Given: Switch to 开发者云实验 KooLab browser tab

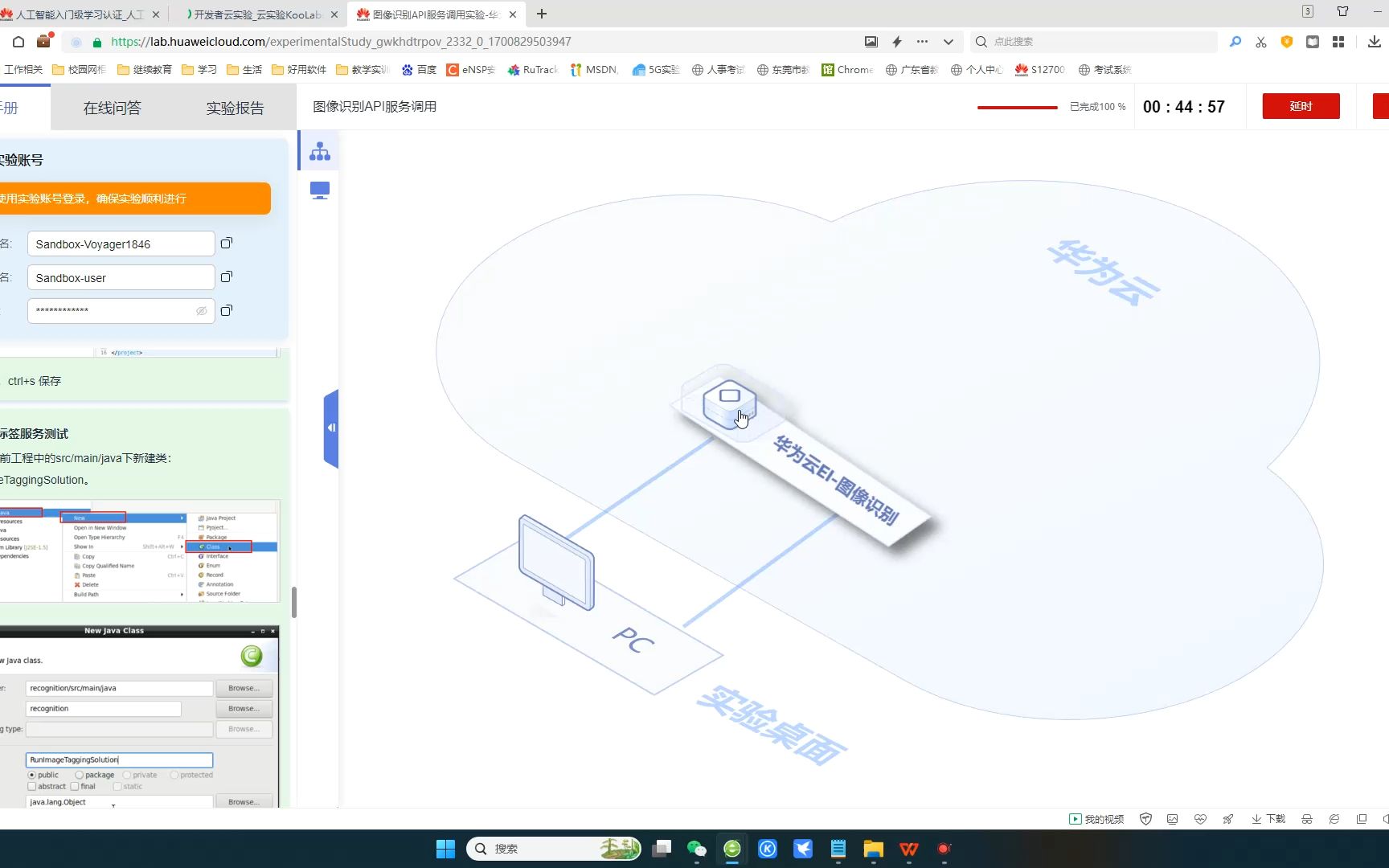Looking at the screenshot, I should click(x=257, y=14).
